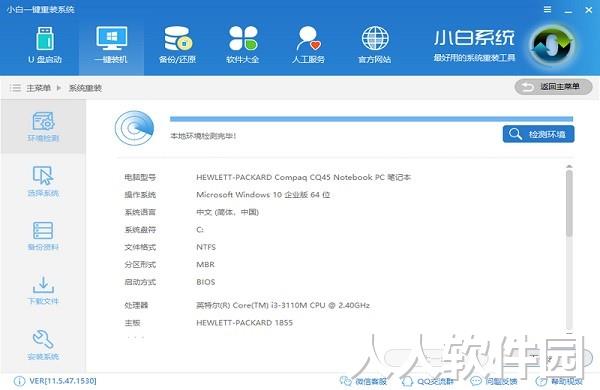This screenshot has height=390, width=600.
Task: Close the 小白一键重装系统 window
Action: (x=589, y=10)
